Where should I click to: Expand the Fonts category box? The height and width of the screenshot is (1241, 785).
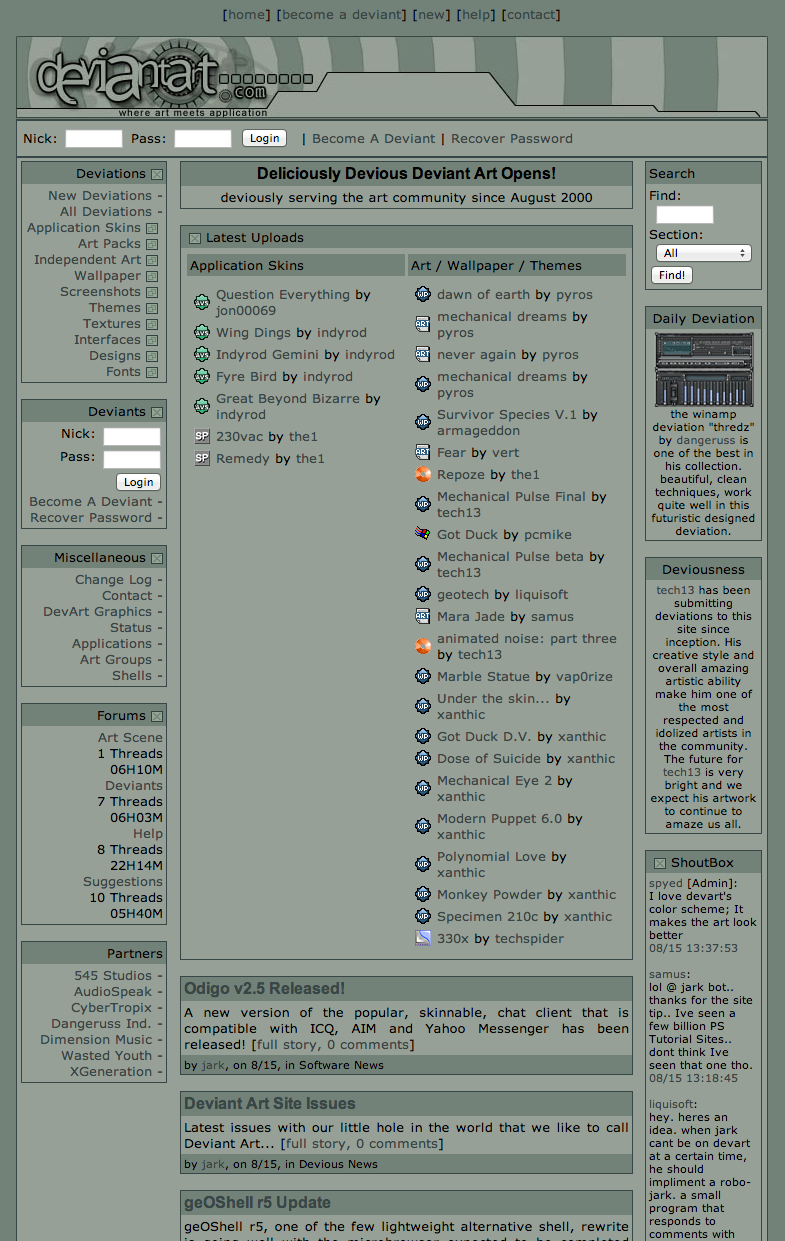[x=152, y=372]
